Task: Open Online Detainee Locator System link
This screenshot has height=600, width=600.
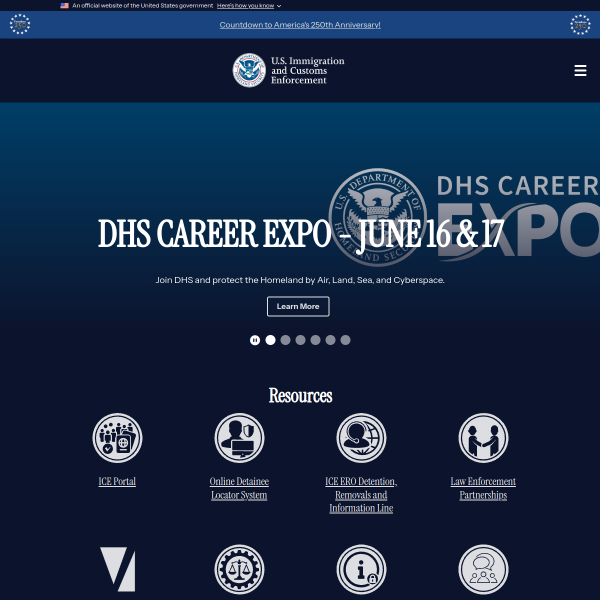Action: point(239,488)
